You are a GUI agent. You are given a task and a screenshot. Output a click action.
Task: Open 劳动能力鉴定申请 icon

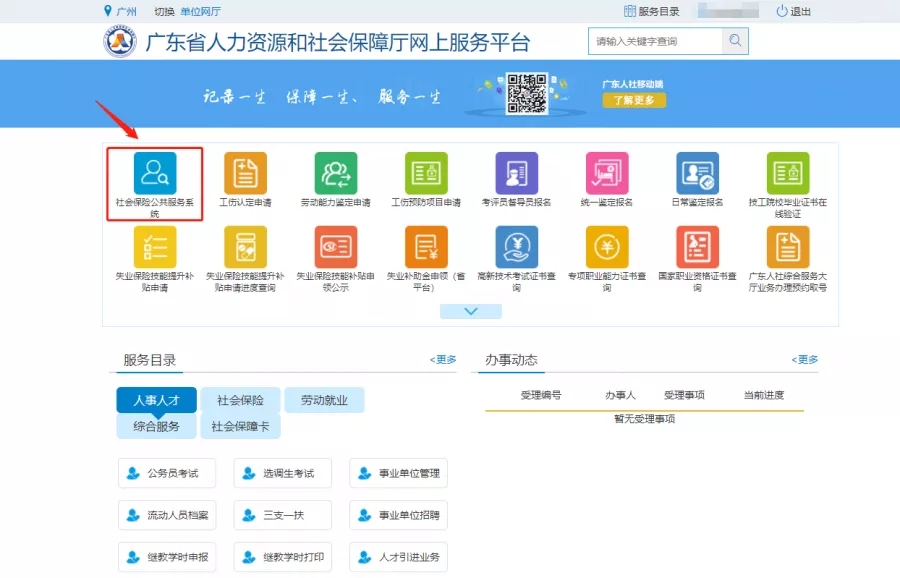[335, 173]
